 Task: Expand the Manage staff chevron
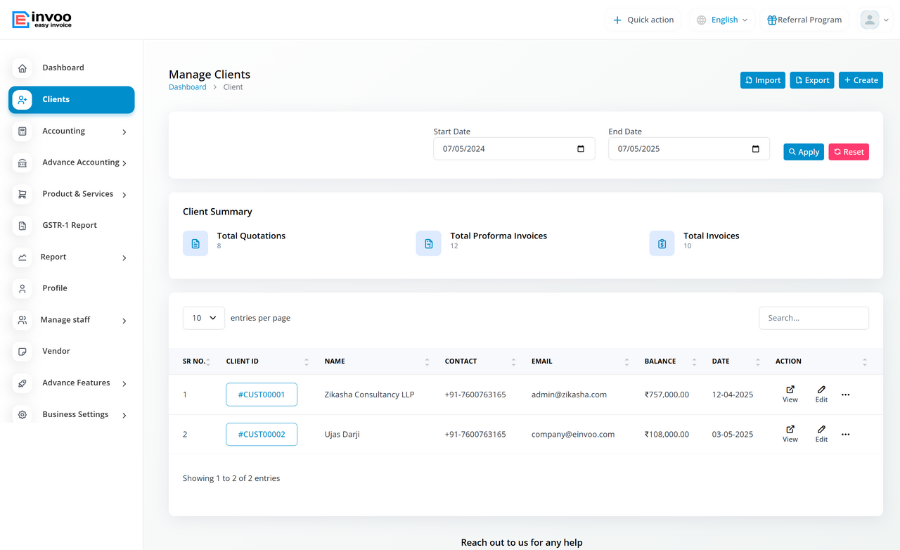pos(124,321)
